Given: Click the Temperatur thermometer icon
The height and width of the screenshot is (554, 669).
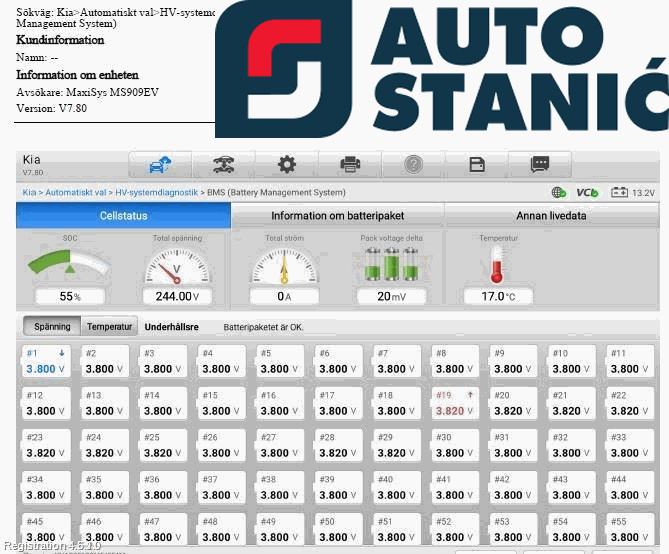Looking at the screenshot, I should (x=497, y=265).
